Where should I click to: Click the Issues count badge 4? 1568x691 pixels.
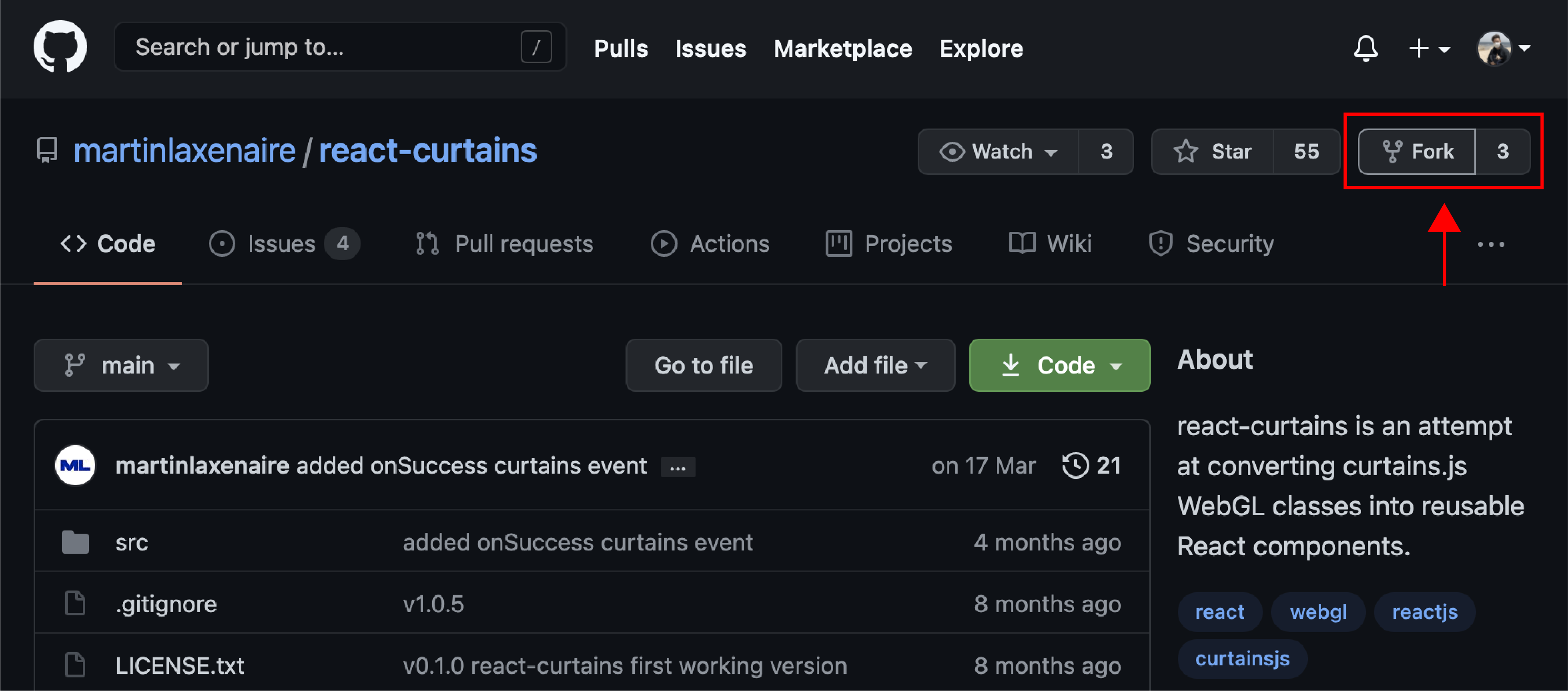[x=342, y=244]
